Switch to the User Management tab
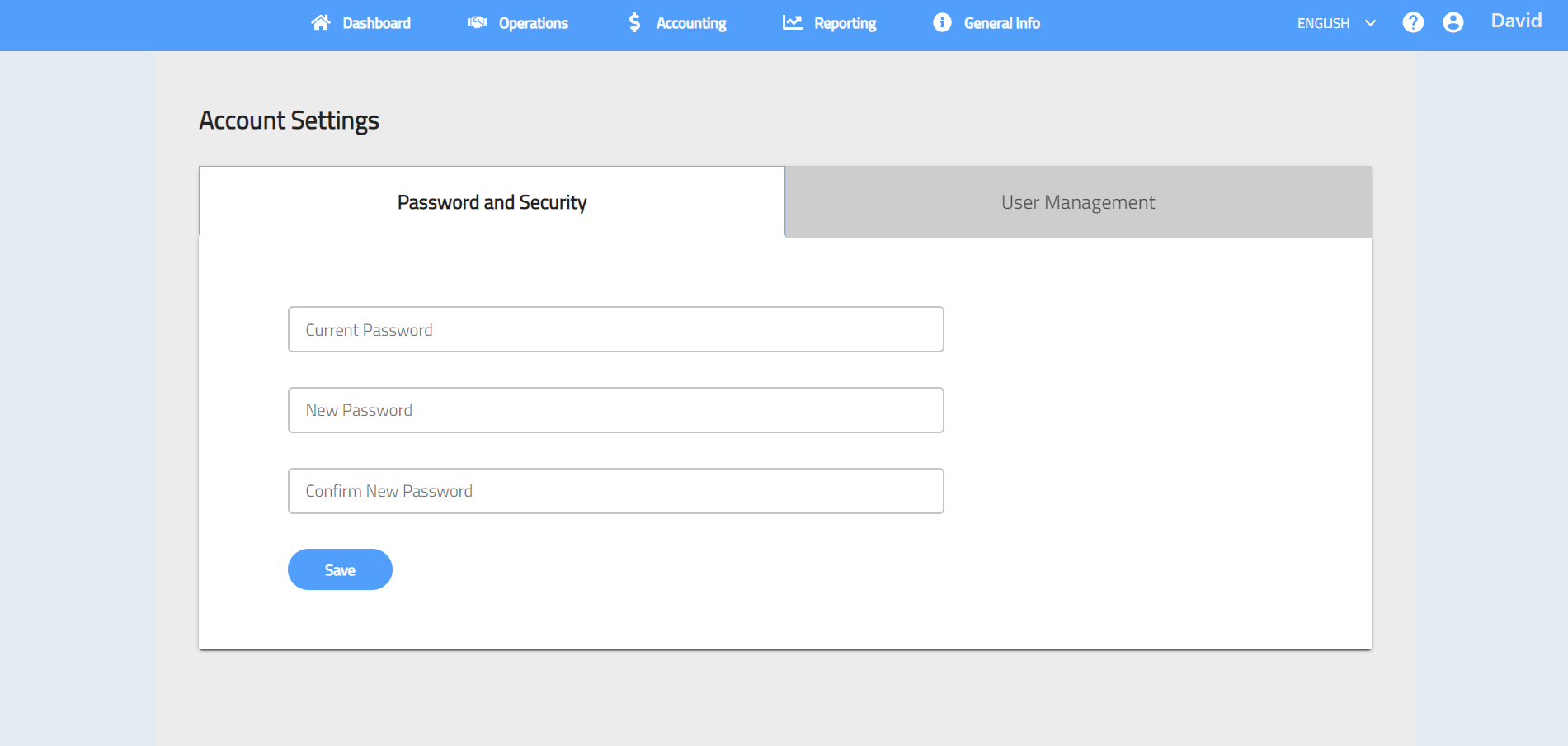 (1078, 202)
